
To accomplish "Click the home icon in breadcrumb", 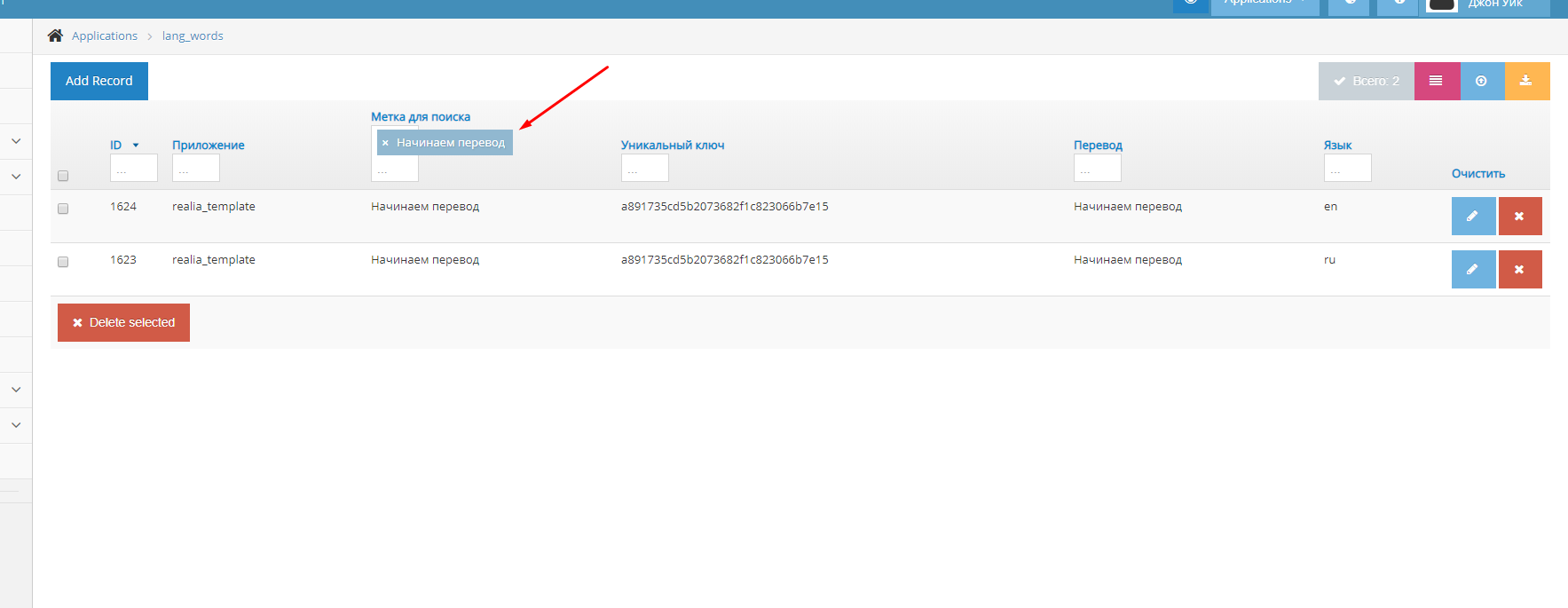I will tap(55, 36).
